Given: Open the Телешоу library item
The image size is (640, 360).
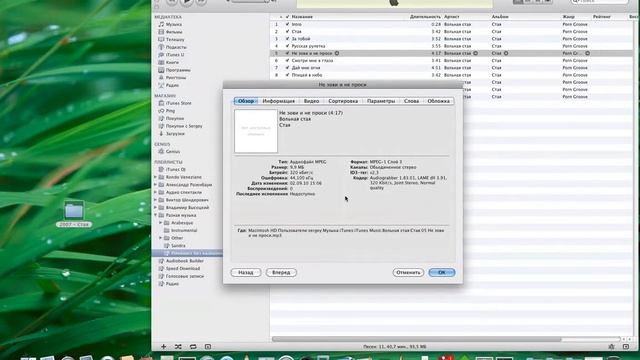Looking at the screenshot, I should 175,40.
